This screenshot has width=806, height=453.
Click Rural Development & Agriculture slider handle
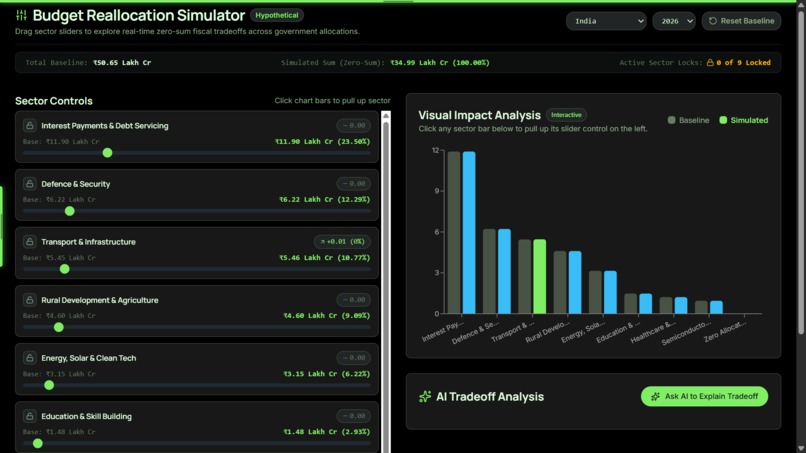tap(59, 327)
